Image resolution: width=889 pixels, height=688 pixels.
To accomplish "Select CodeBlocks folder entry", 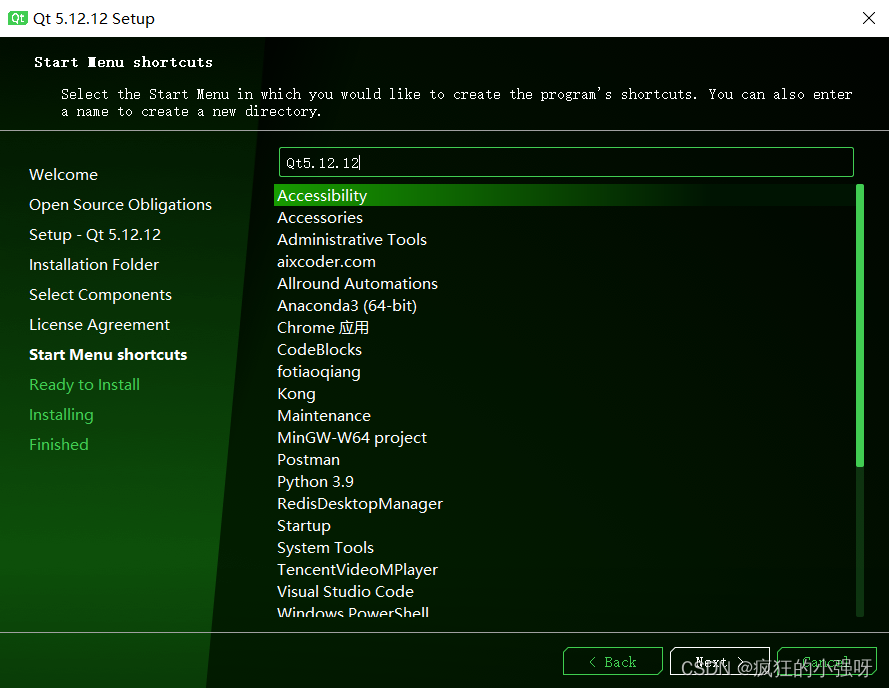I will (564, 349).
